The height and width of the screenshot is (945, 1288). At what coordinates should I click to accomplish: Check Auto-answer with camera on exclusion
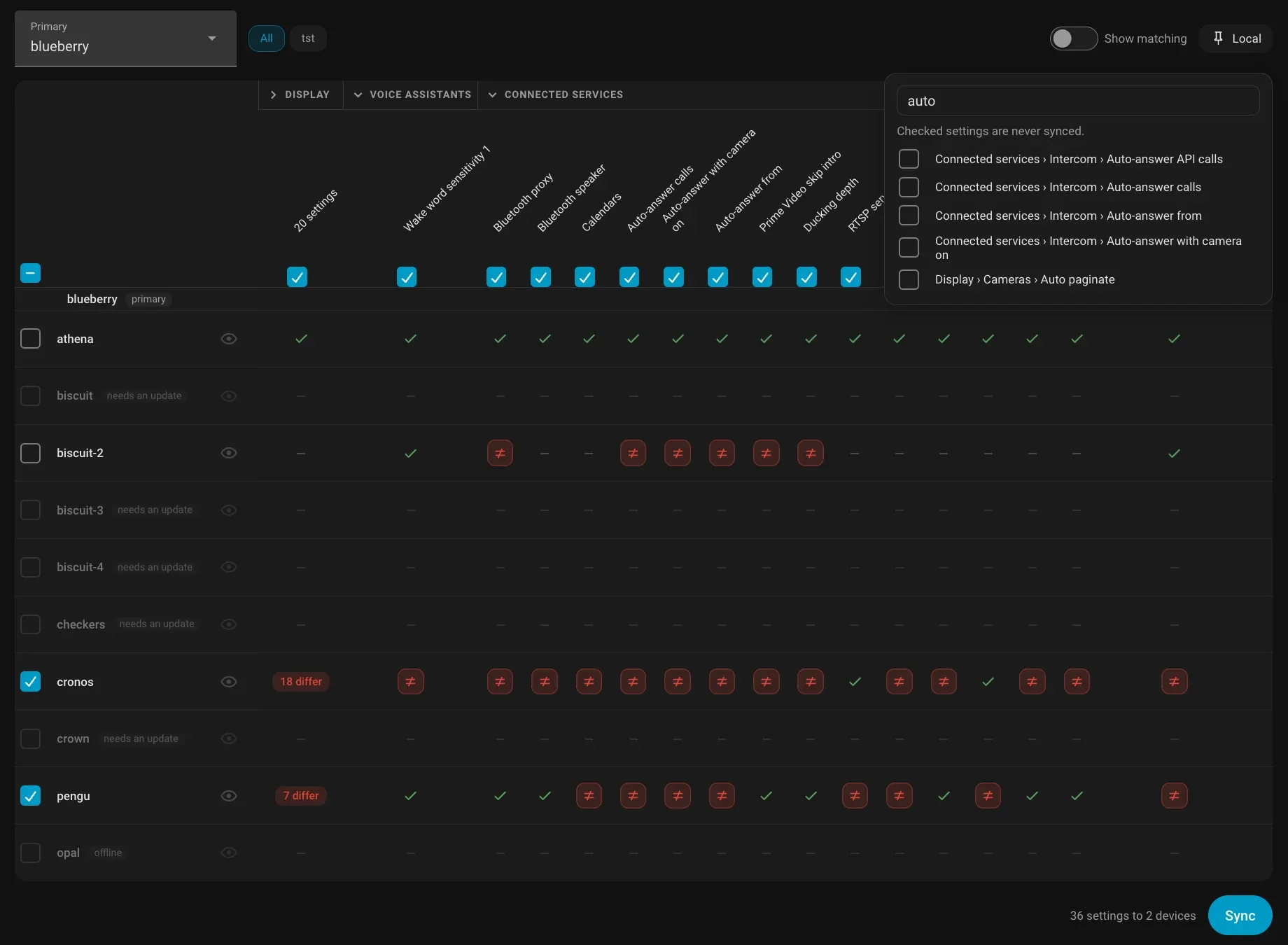(909, 247)
